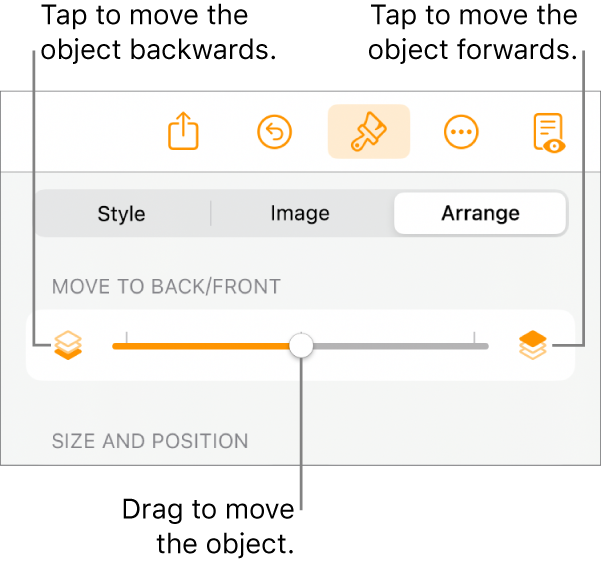The width and height of the screenshot is (601, 566).
Task: Click the orange filled part of the slider
Action: [200, 346]
